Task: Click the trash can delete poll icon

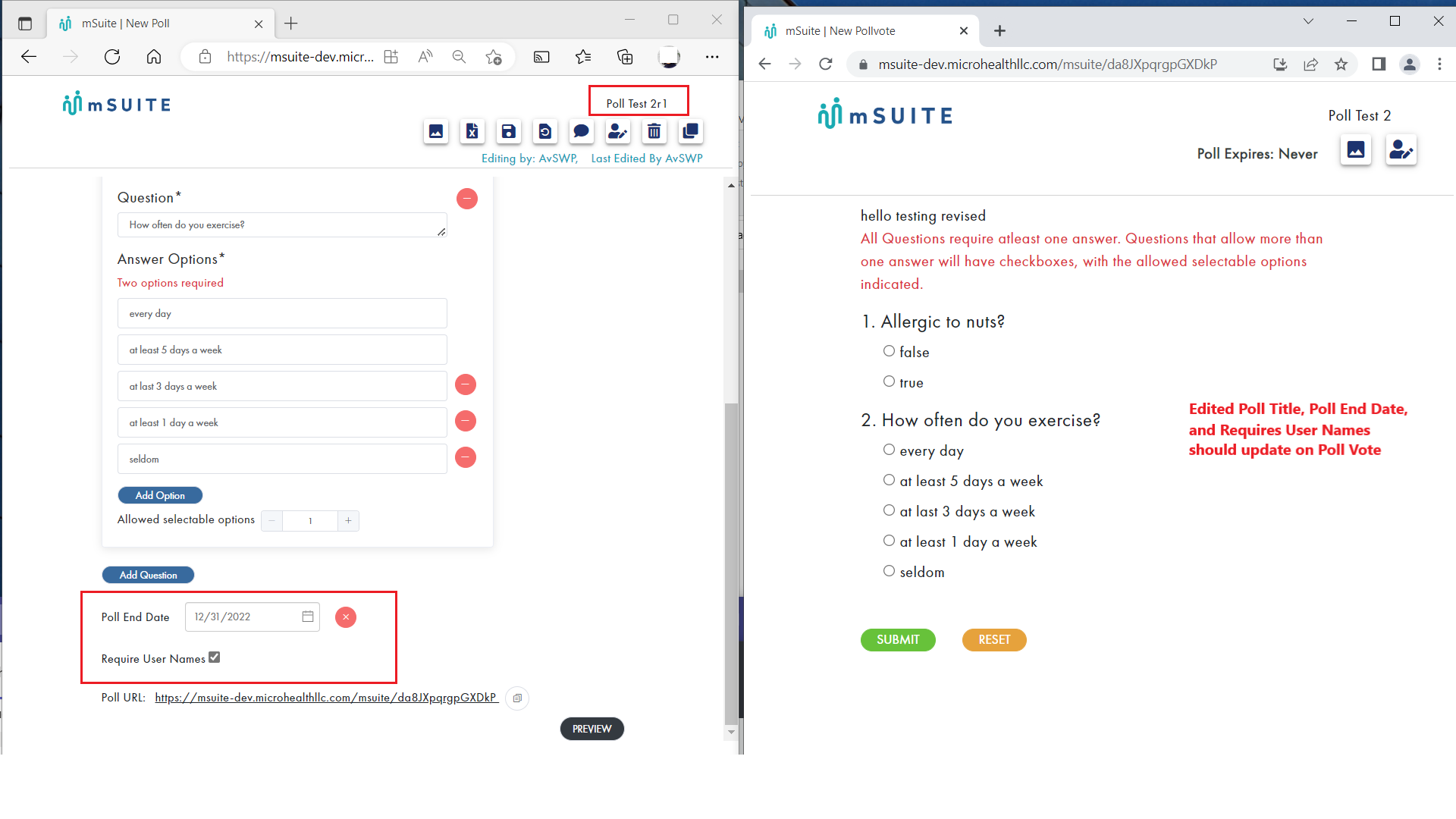Action: (654, 131)
